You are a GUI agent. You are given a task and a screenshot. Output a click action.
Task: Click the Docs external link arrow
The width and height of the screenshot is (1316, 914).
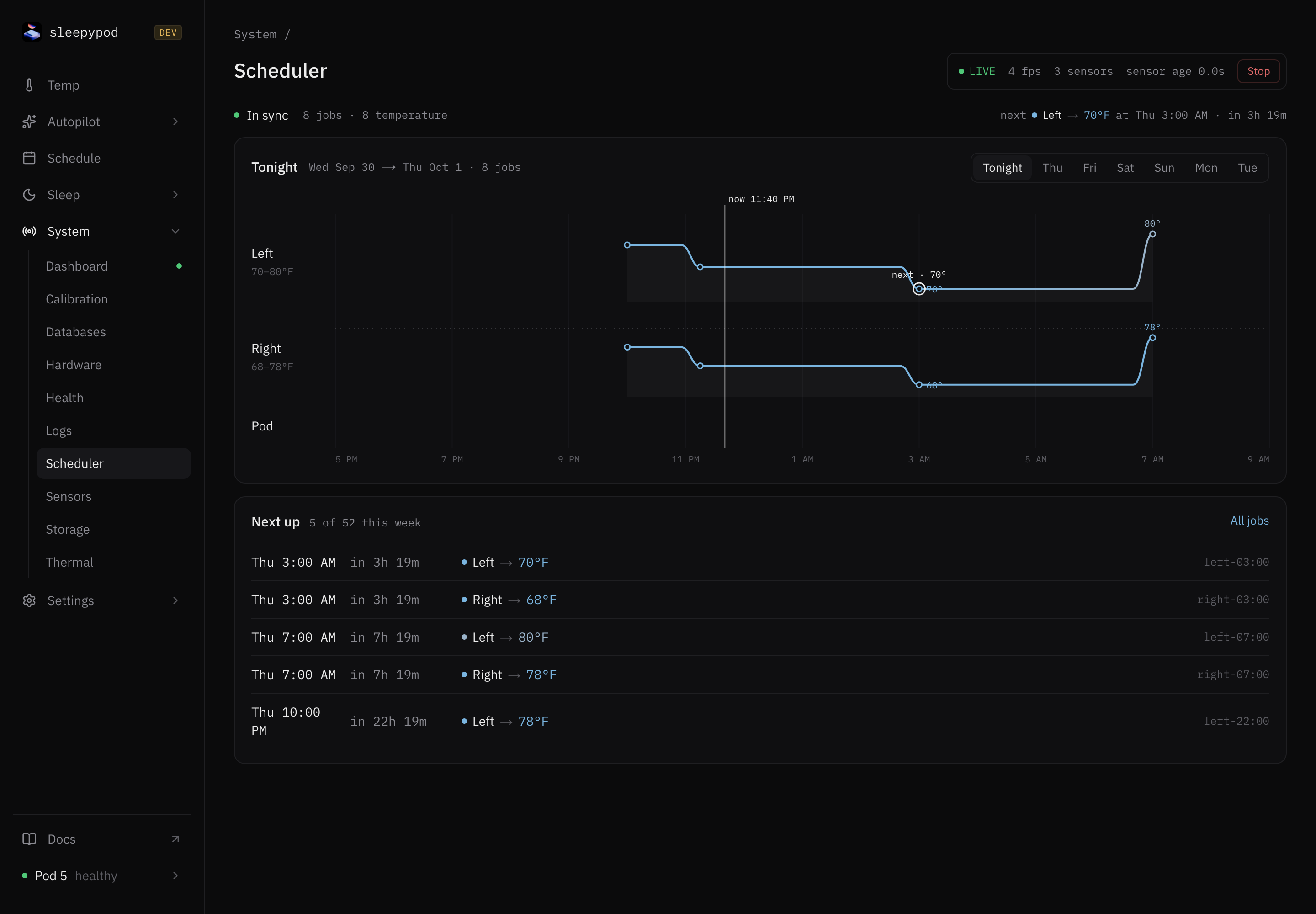pos(175,839)
